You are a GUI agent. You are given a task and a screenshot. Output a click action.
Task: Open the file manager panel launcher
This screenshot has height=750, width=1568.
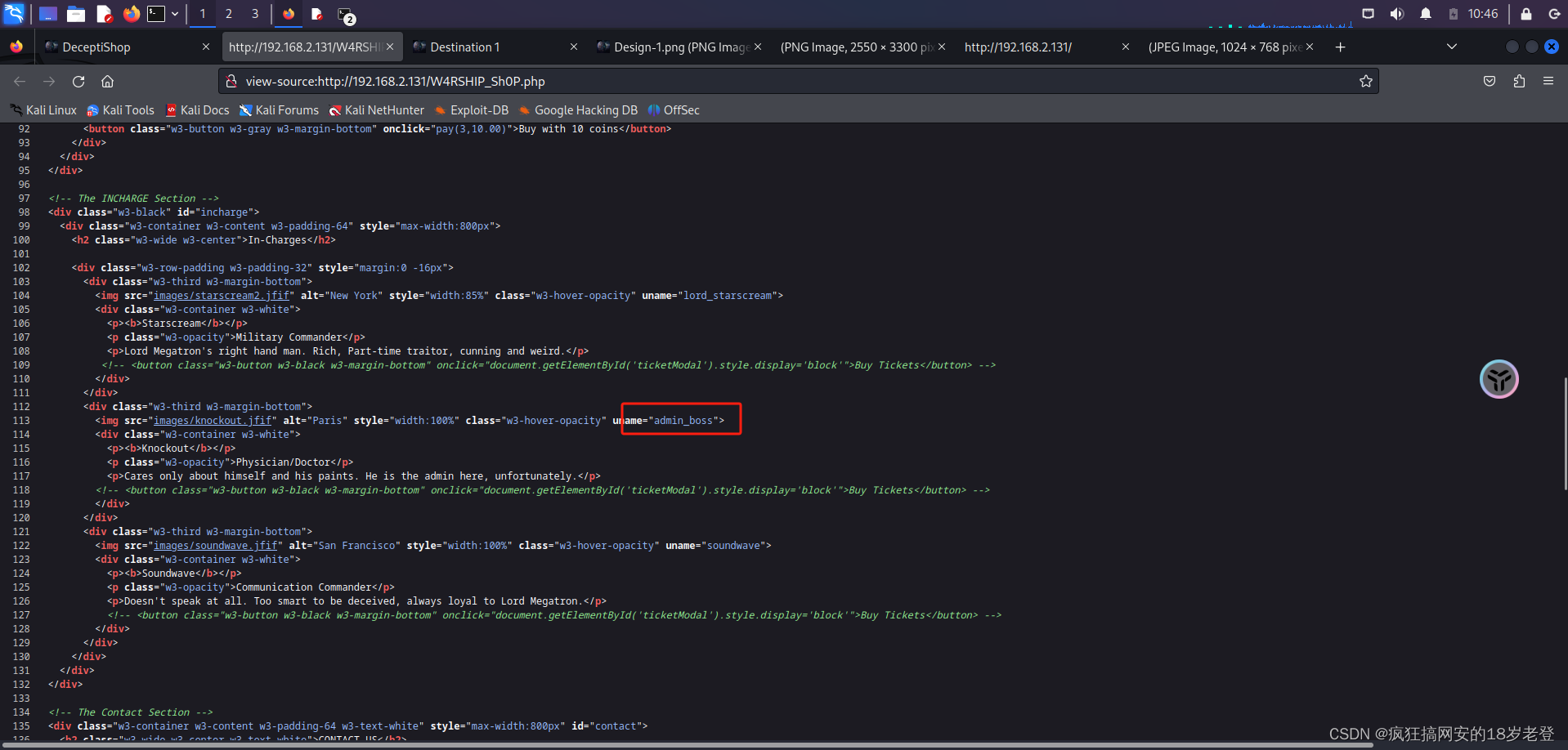pyautogui.click(x=76, y=14)
